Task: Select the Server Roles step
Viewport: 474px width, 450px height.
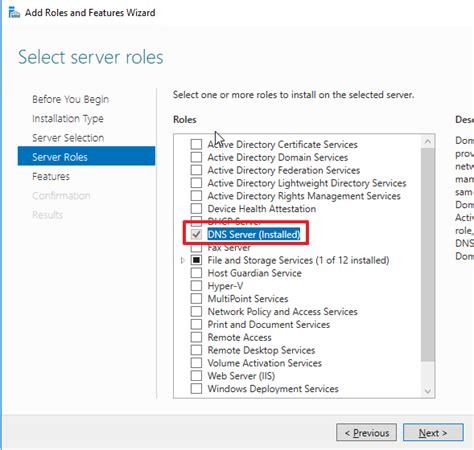Action: [x=86, y=157]
